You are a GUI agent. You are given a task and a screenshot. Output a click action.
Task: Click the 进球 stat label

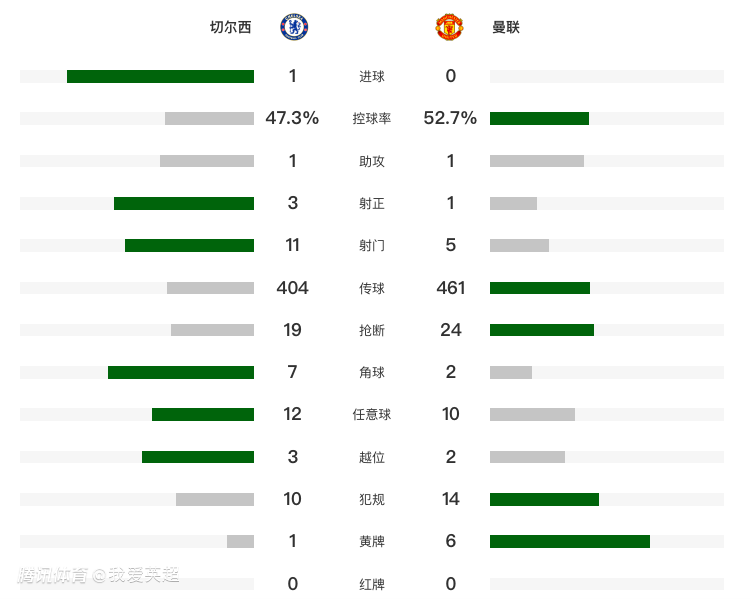372,77
